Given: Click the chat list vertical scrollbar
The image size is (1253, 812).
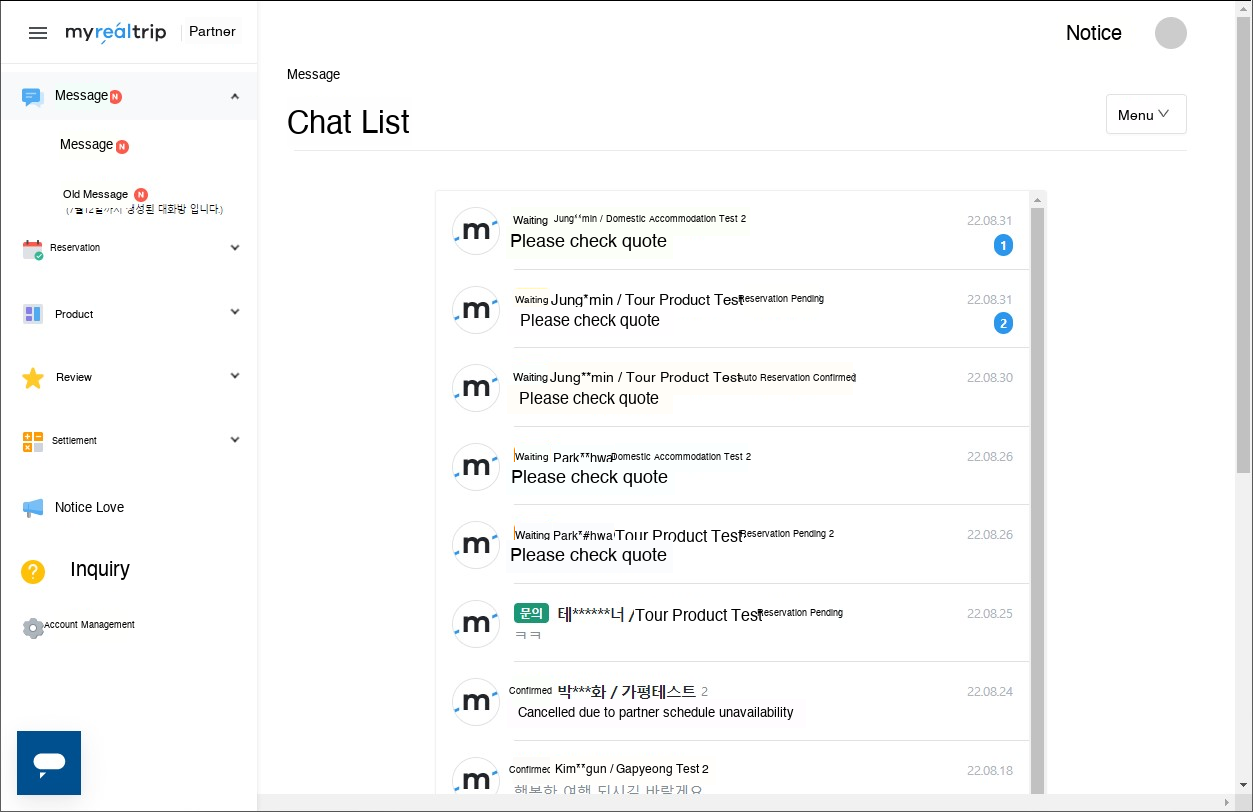Looking at the screenshot, I should tap(1037, 500).
